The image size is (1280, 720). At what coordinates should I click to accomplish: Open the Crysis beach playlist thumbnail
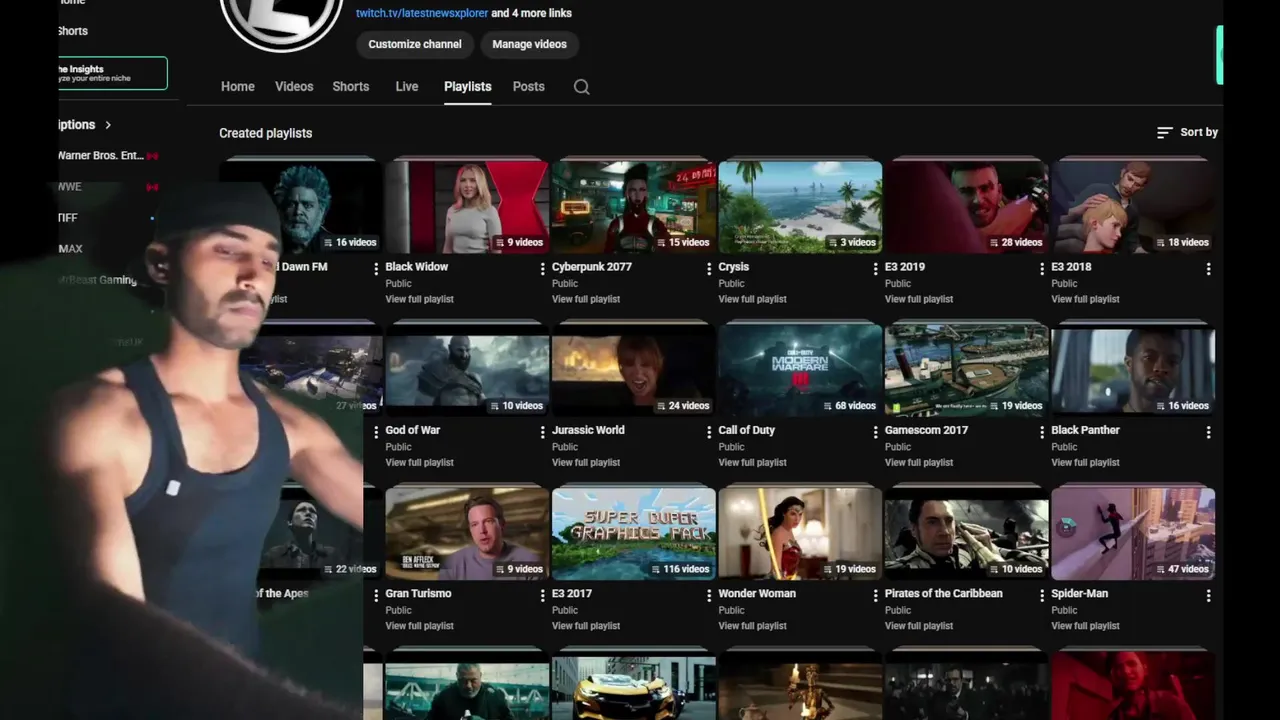[800, 207]
